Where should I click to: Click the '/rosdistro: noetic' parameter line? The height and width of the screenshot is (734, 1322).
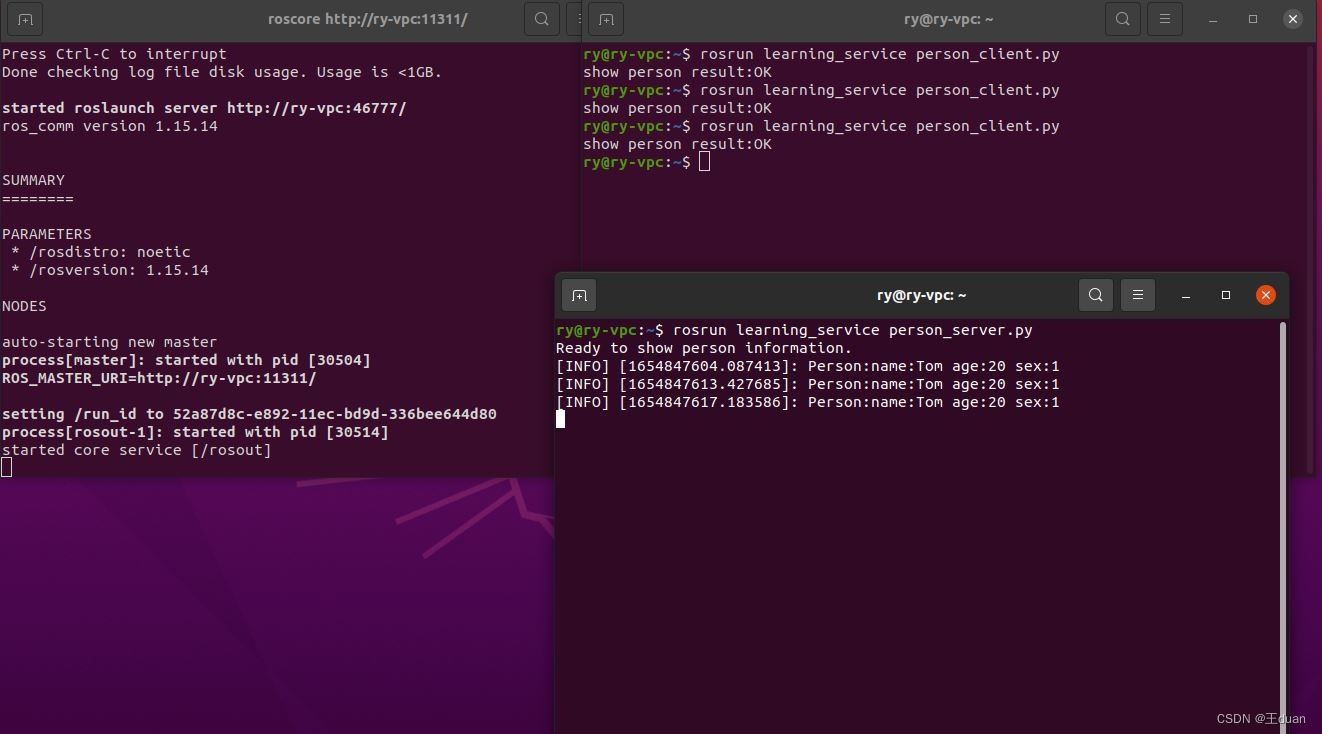point(100,252)
